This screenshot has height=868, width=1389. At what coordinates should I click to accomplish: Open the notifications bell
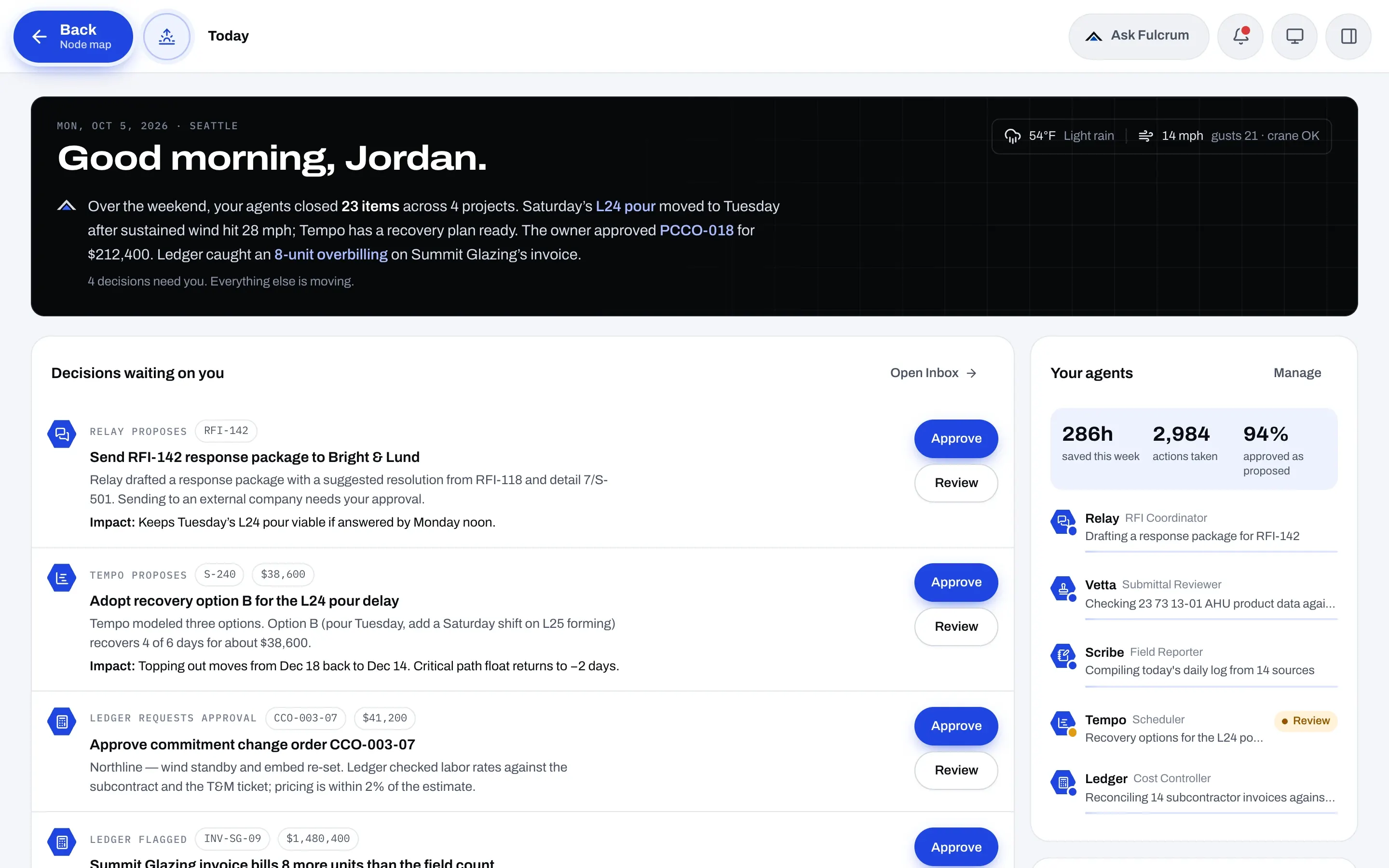point(1240,37)
